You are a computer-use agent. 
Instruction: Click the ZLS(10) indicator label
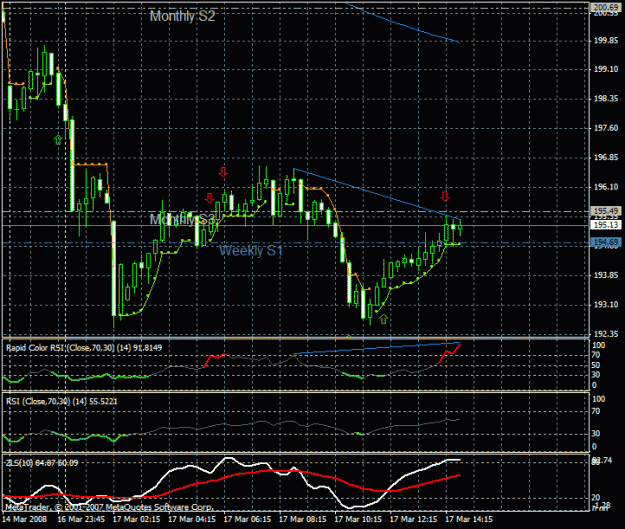coord(42,463)
